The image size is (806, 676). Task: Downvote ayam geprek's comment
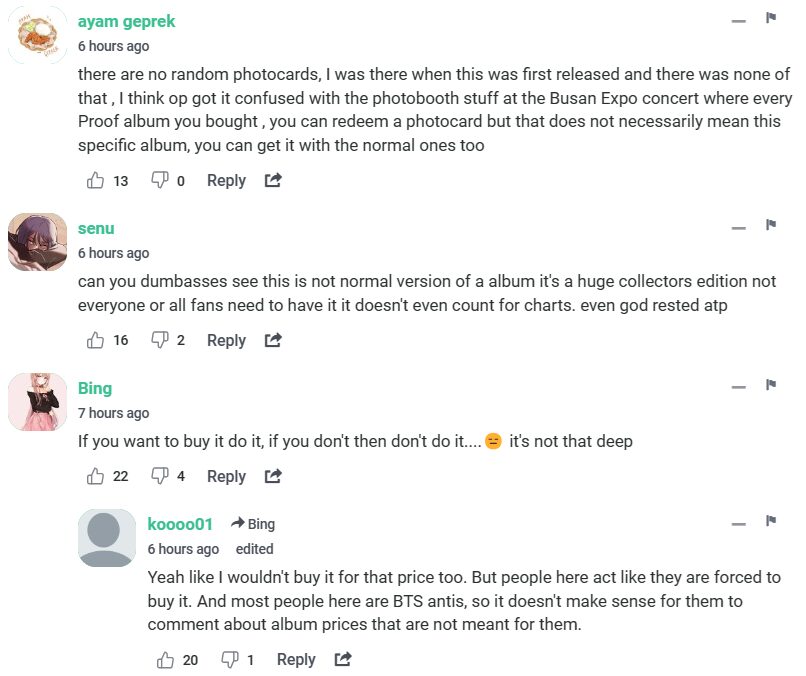[159, 180]
